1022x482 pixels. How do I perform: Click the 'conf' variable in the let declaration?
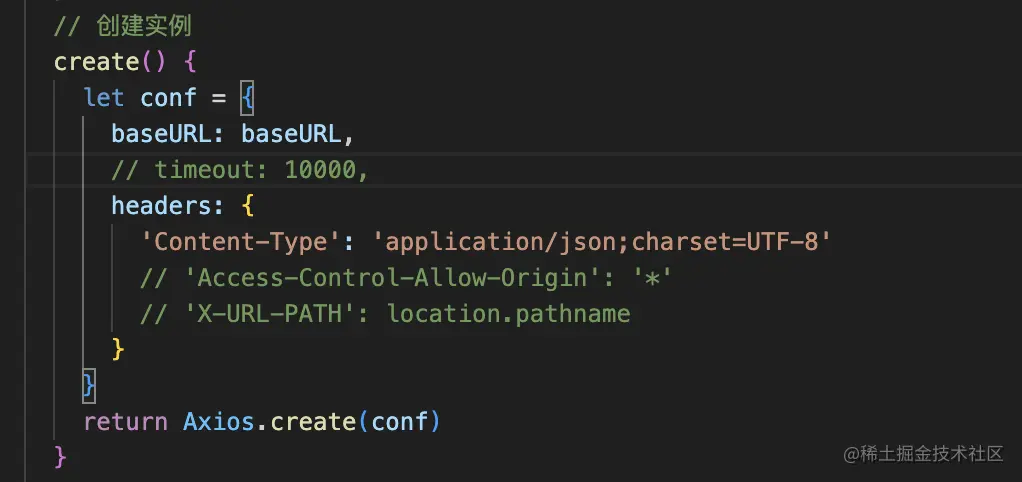click(168, 98)
